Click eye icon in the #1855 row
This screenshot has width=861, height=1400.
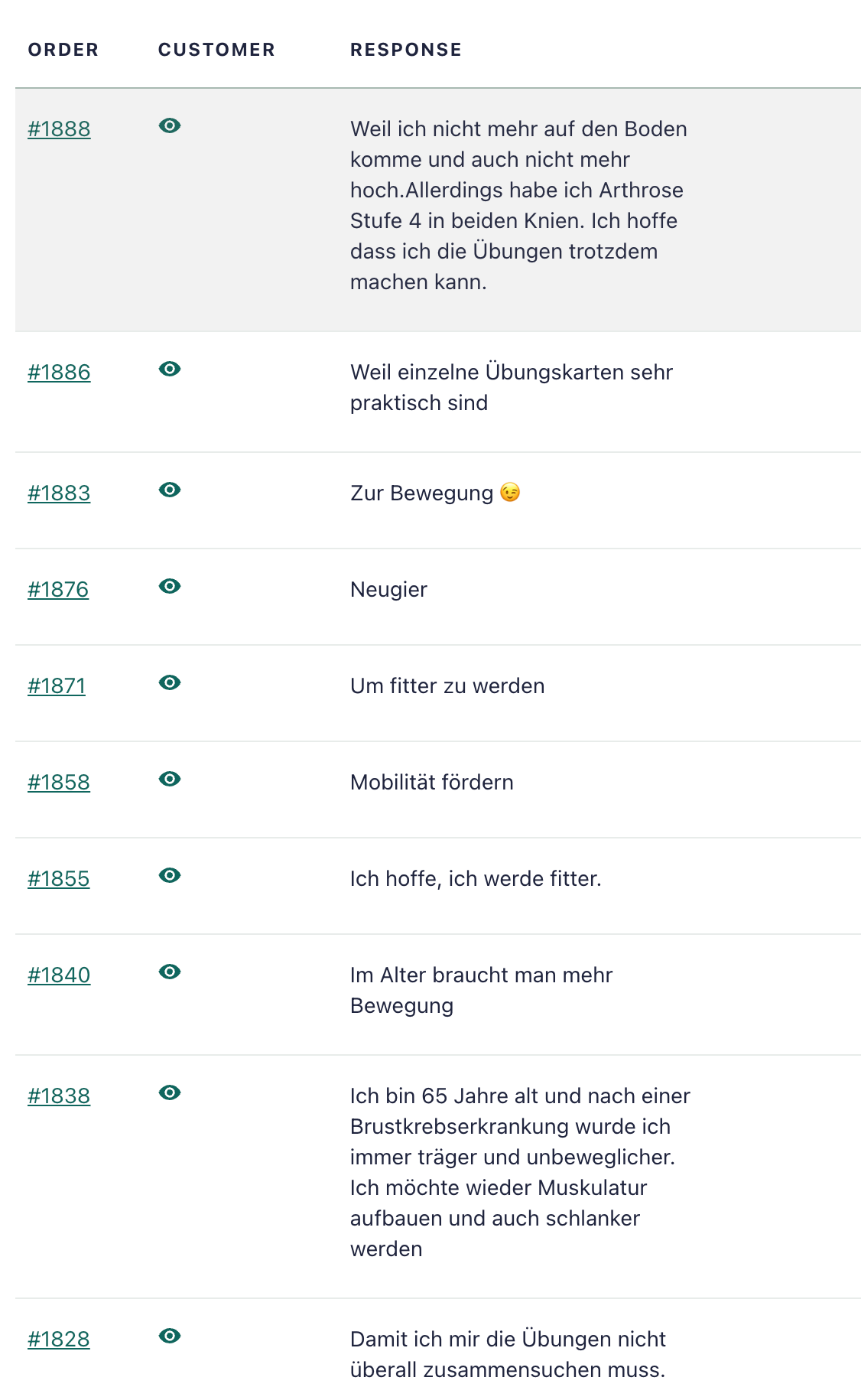click(x=170, y=875)
